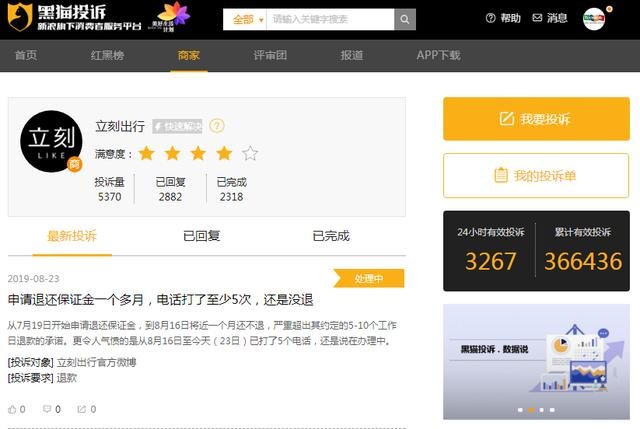Open the user avatar profile picture
This screenshot has width=640, height=429.
coord(594,19)
